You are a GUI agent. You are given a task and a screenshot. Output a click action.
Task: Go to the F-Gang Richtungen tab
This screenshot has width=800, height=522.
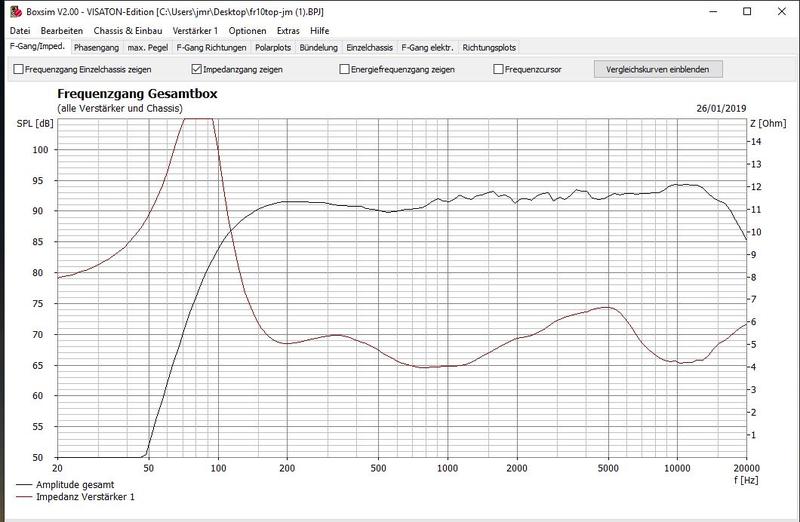pyautogui.click(x=212, y=47)
